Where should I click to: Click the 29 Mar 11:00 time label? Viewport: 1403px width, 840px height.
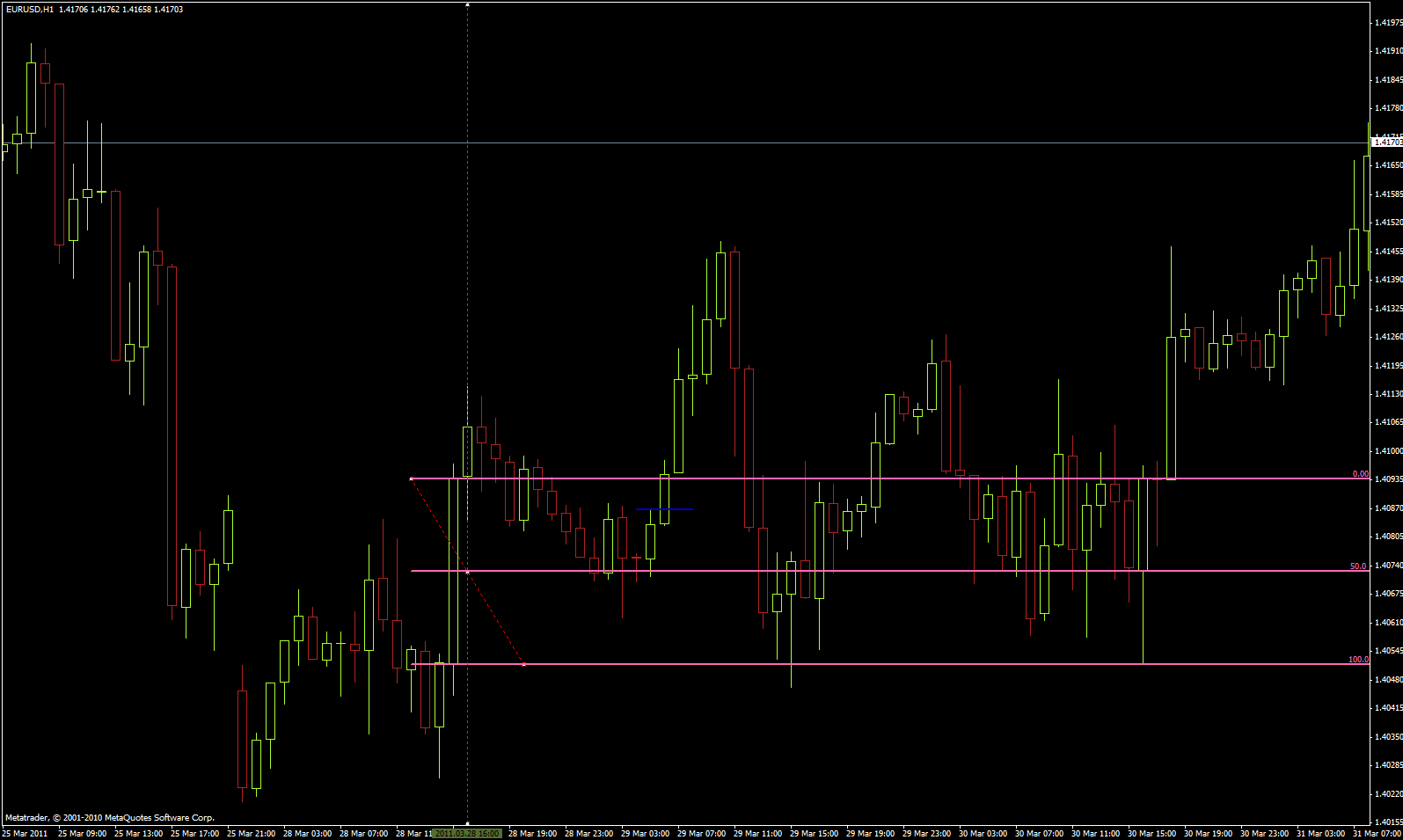[x=757, y=834]
